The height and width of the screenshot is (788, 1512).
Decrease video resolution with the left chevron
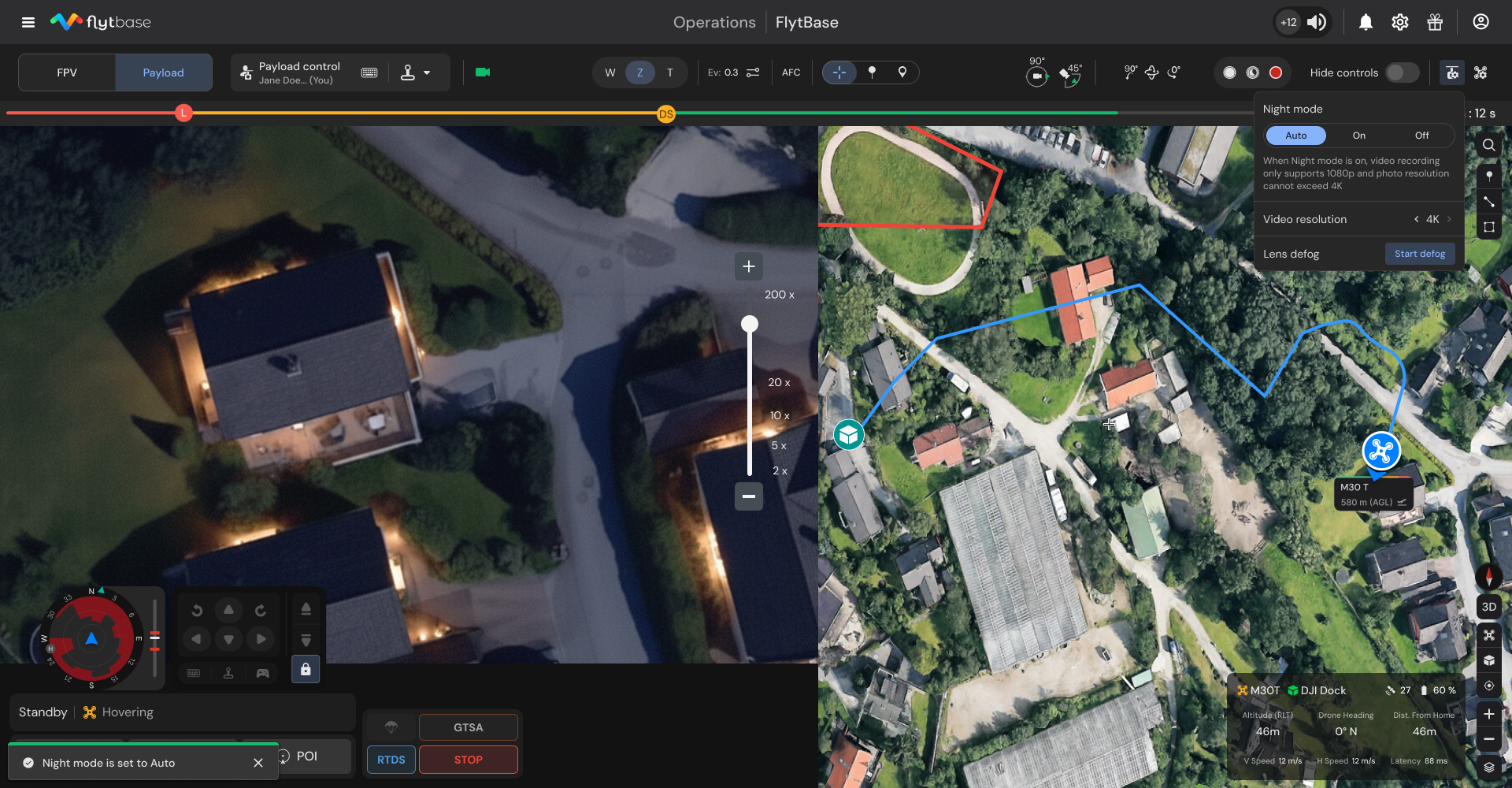1416,219
